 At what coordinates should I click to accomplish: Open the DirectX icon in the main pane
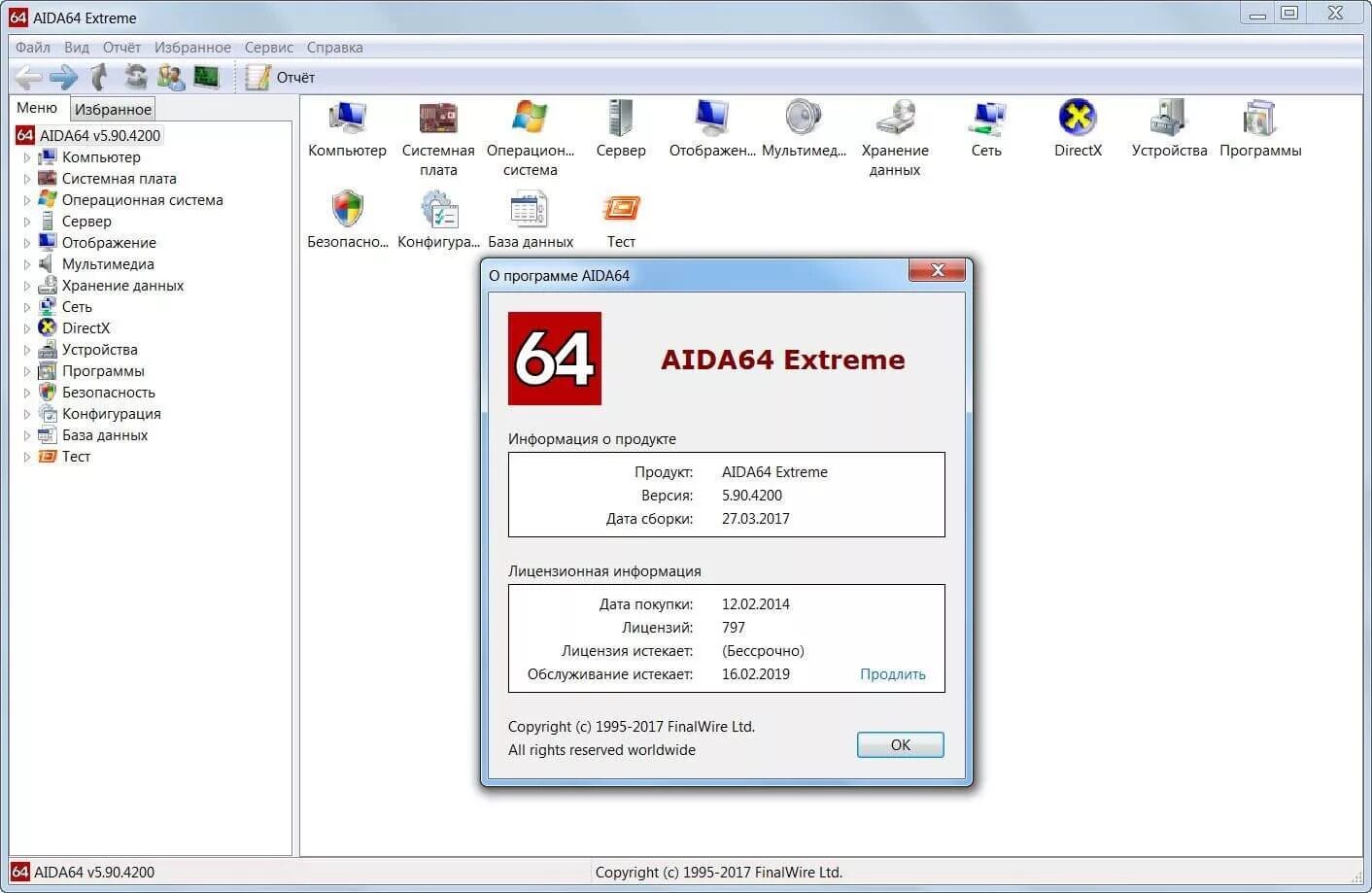pos(1078,119)
